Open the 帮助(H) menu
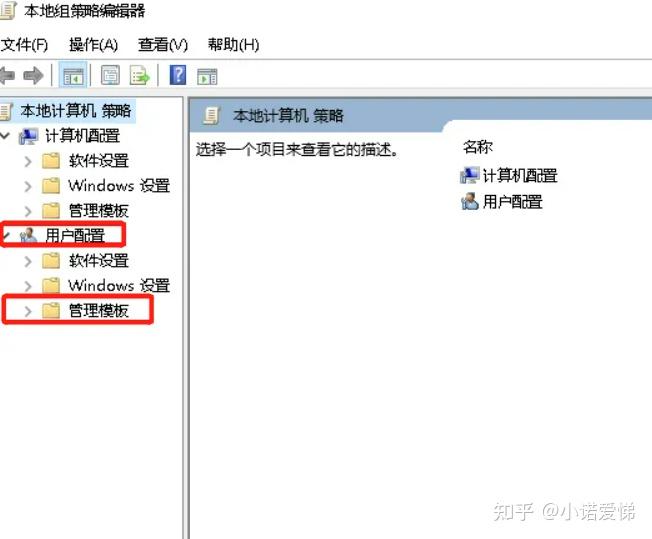The image size is (652, 539). click(x=233, y=45)
